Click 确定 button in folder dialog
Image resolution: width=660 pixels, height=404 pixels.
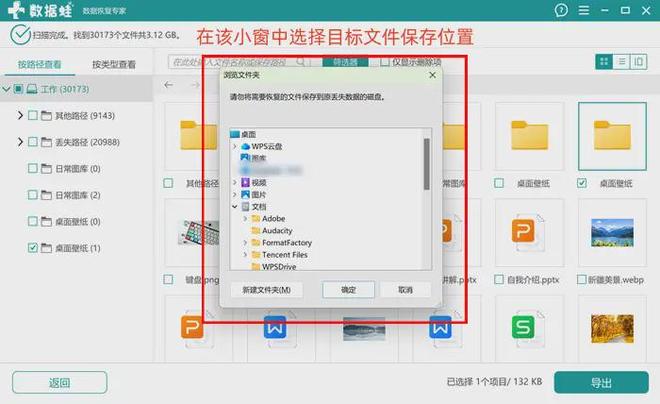(x=348, y=289)
